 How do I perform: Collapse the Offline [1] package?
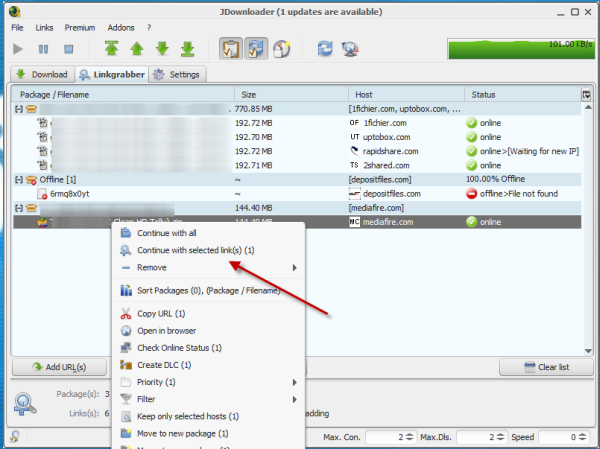(x=18, y=179)
